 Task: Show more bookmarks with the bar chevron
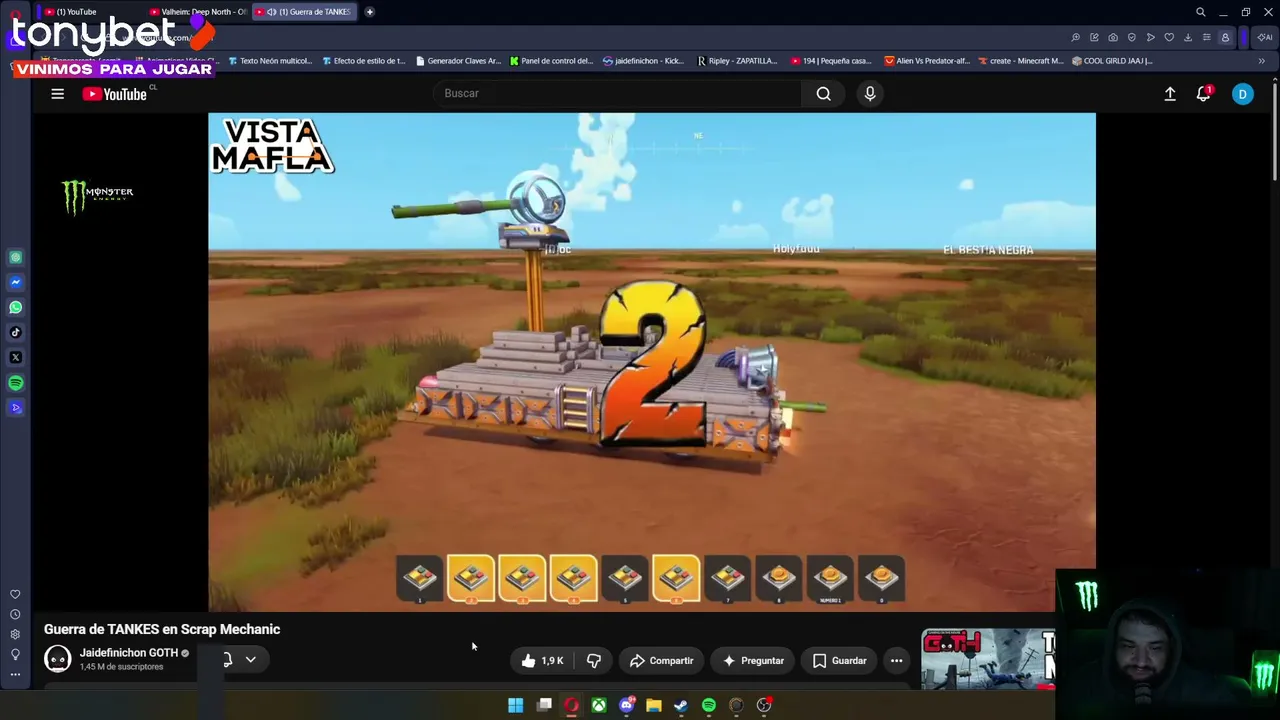(1261, 61)
